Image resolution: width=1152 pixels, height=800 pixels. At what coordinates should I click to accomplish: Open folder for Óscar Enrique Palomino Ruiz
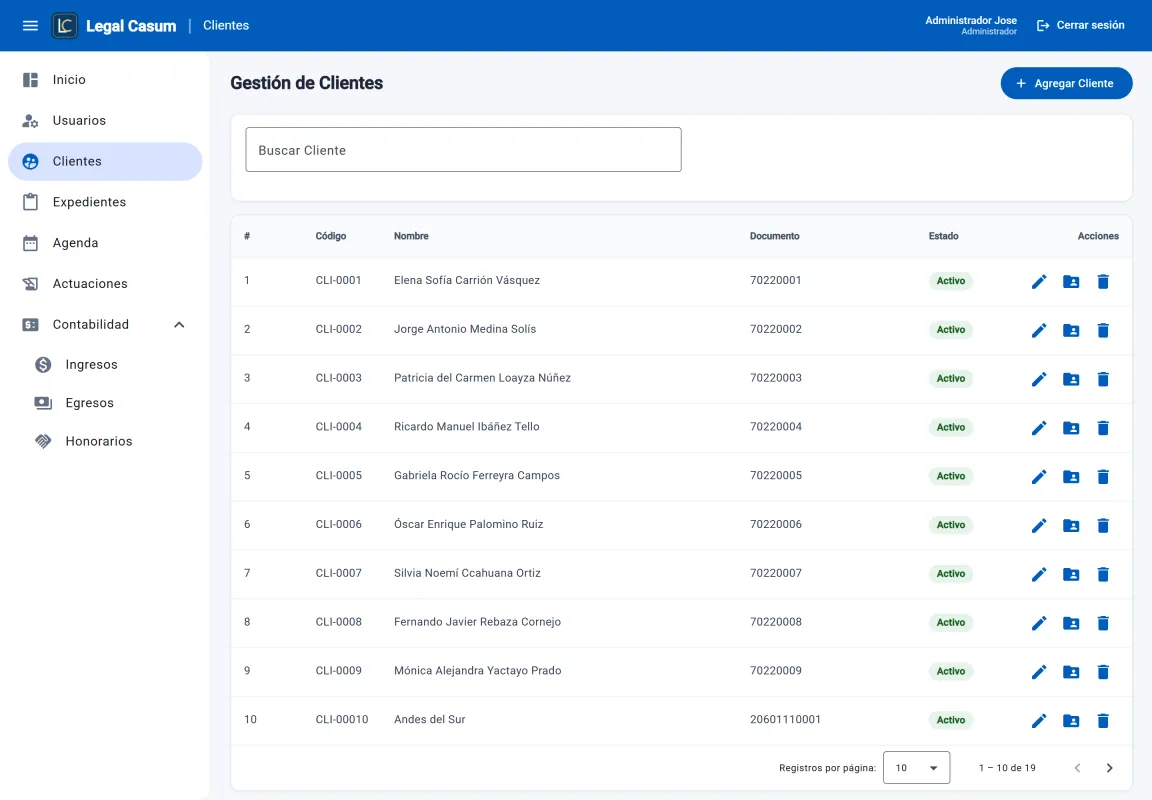tap(1071, 526)
